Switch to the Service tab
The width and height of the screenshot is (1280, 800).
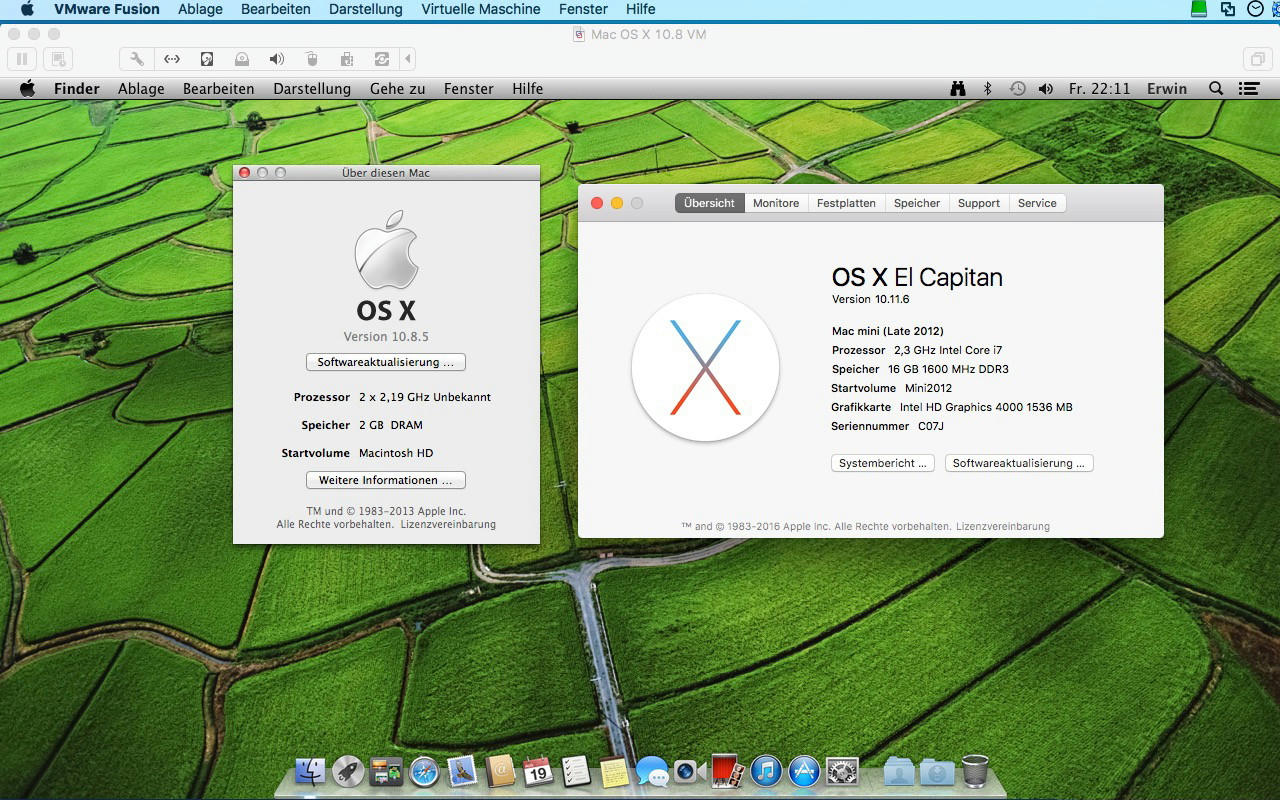point(1037,203)
